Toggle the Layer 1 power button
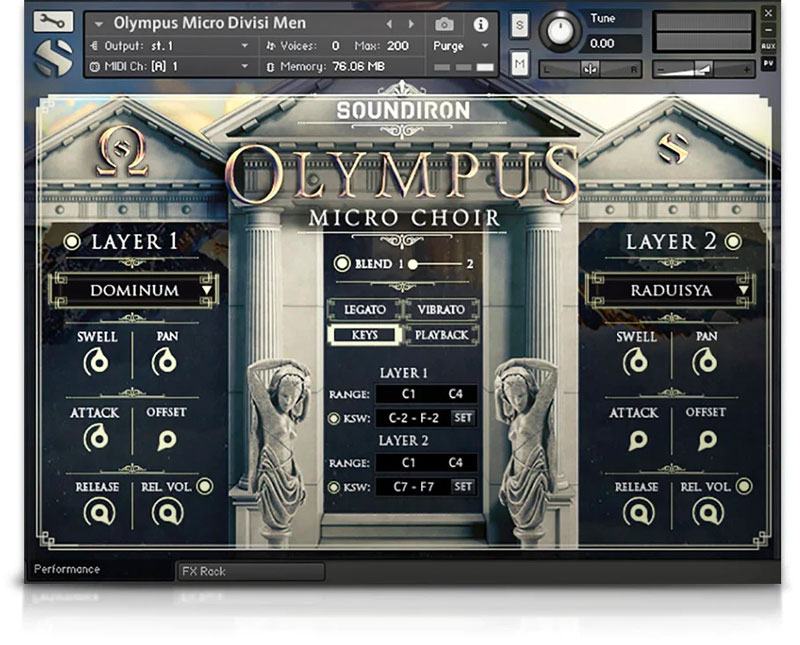This screenshot has height=645, width=800. click(72, 242)
